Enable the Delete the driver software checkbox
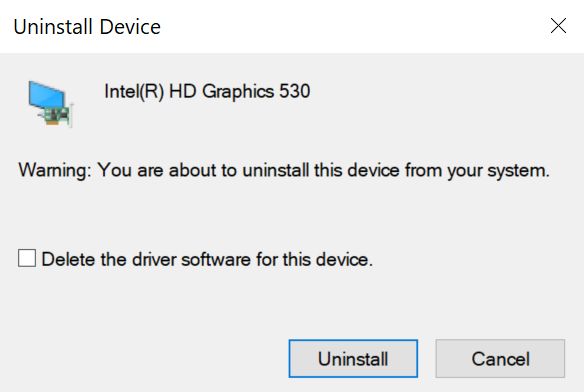Screen dimensions: 584x392 click(27, 258)
